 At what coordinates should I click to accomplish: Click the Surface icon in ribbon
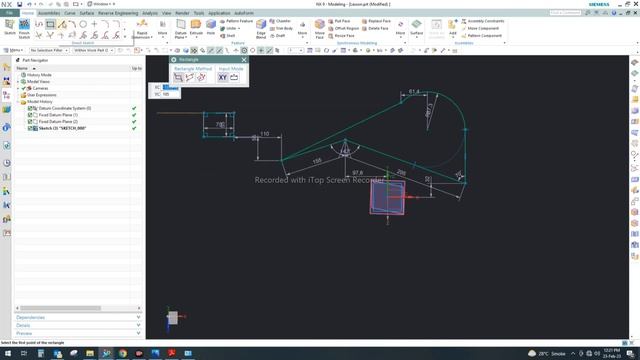(416, 24)
